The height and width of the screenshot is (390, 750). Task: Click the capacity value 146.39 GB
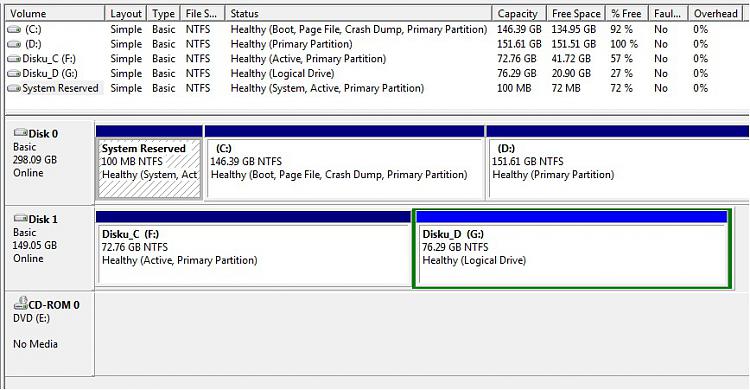pos(519,30)
